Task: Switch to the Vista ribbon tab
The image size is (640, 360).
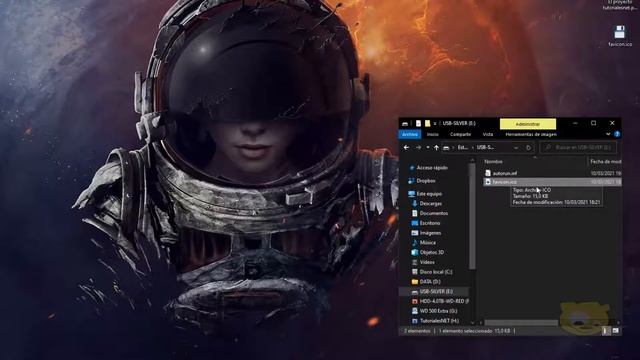Action: click(488, 134)
